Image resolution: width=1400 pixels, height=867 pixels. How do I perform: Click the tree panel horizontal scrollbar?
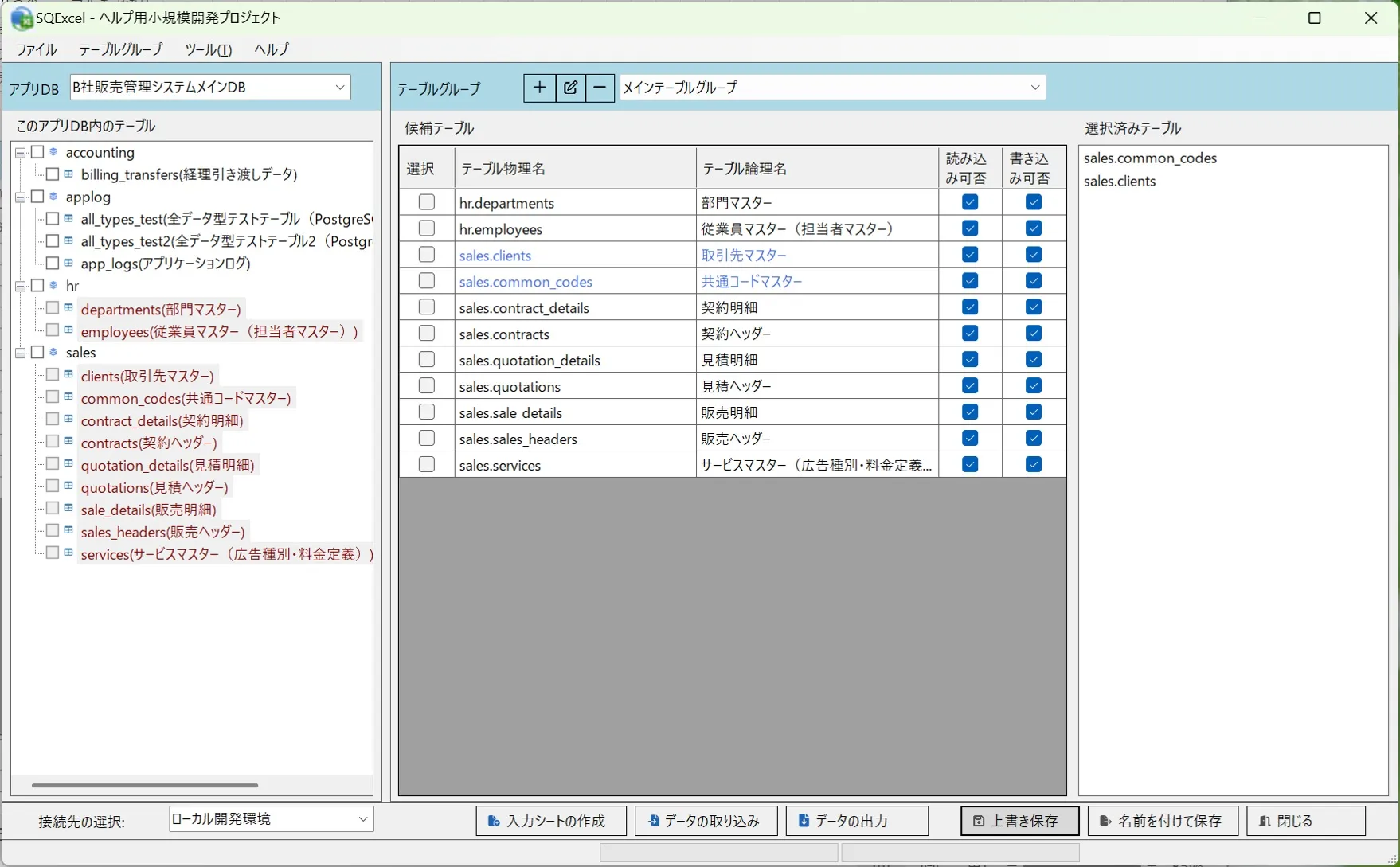pyautogui.click(x=145, y=785)
